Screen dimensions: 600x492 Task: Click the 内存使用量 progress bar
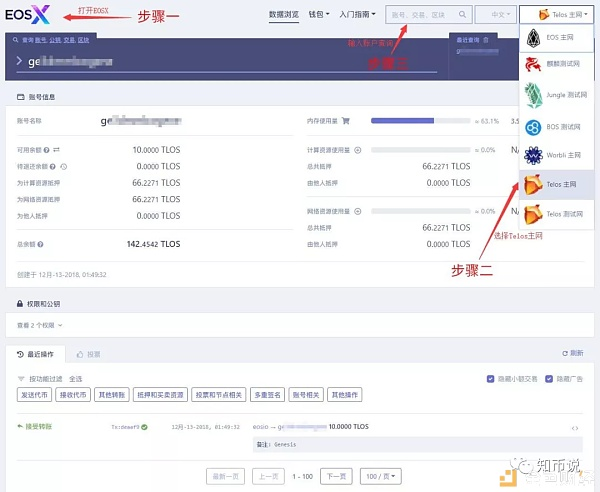[421, 121]
